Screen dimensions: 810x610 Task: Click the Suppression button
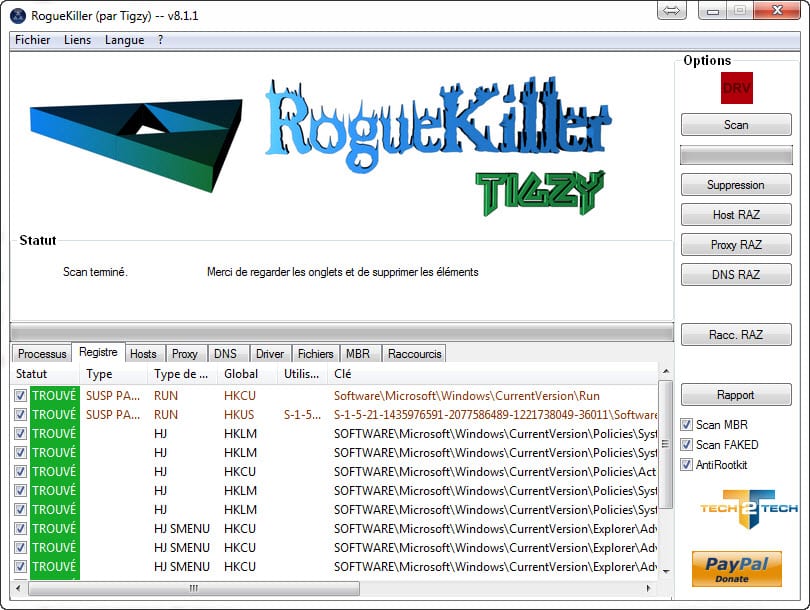[x=736, y=185]
